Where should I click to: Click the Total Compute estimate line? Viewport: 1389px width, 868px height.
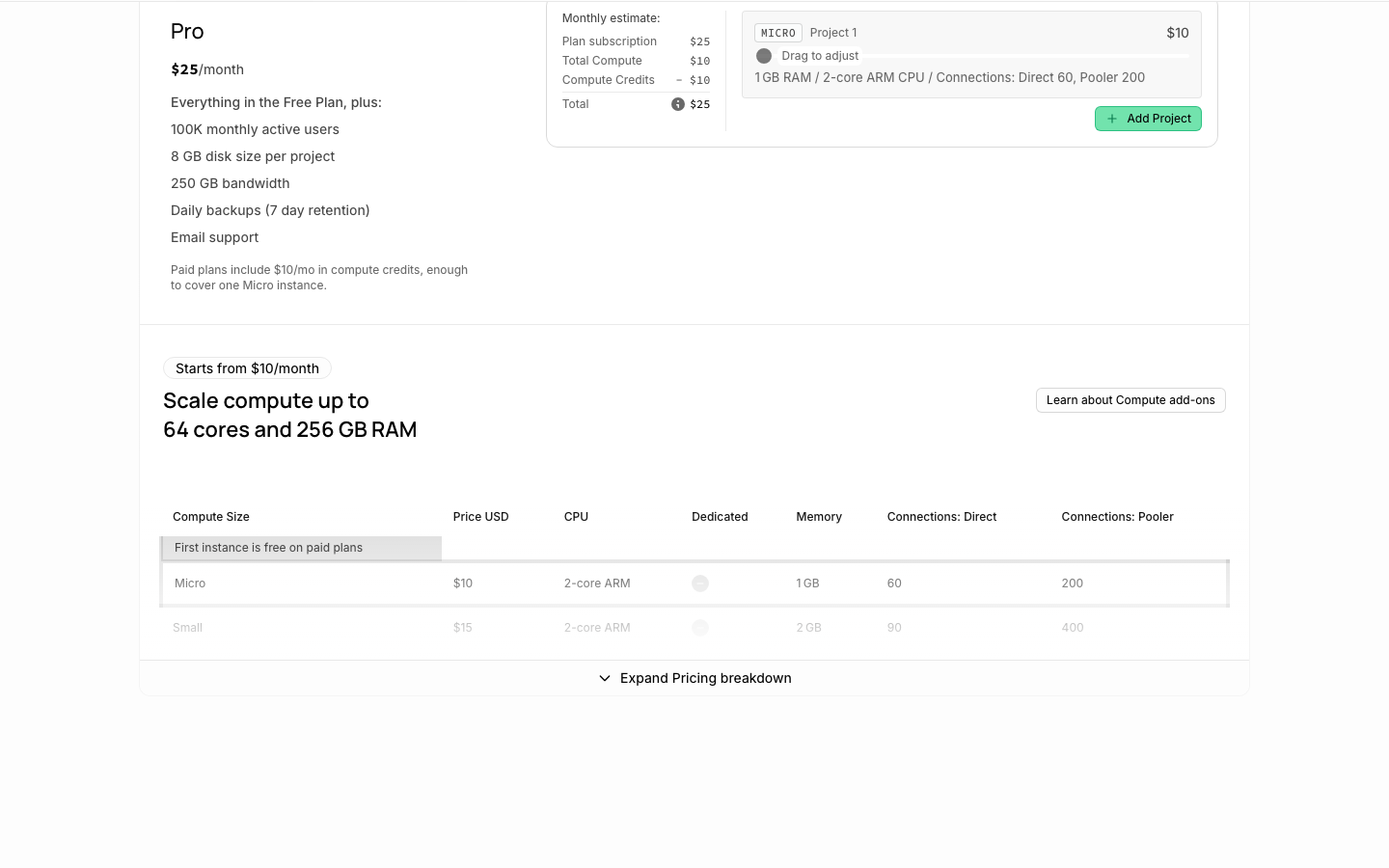pyautogui.click(x=636, y=61)
